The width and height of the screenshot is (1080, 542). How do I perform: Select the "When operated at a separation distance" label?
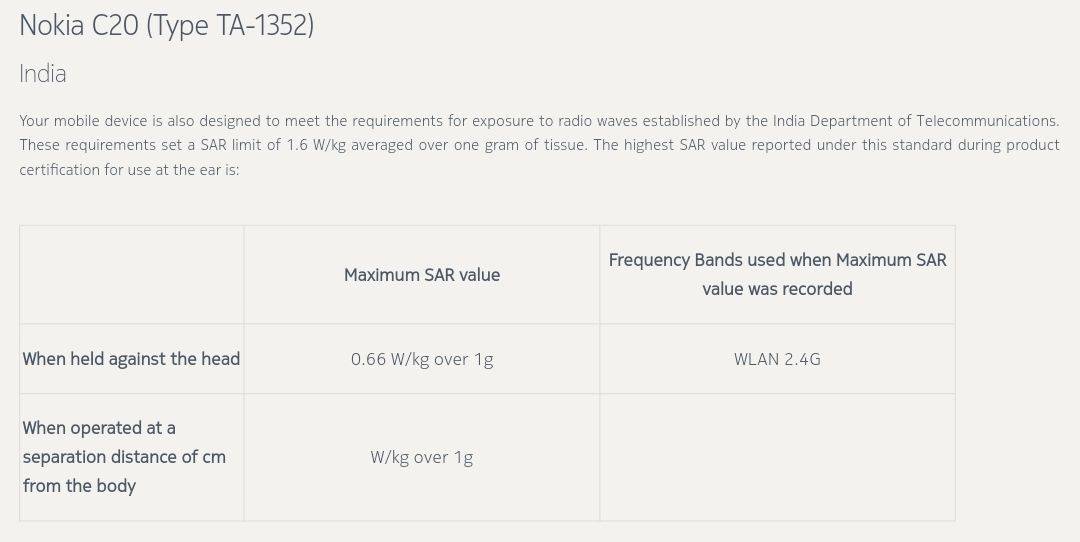coord(123,457)
